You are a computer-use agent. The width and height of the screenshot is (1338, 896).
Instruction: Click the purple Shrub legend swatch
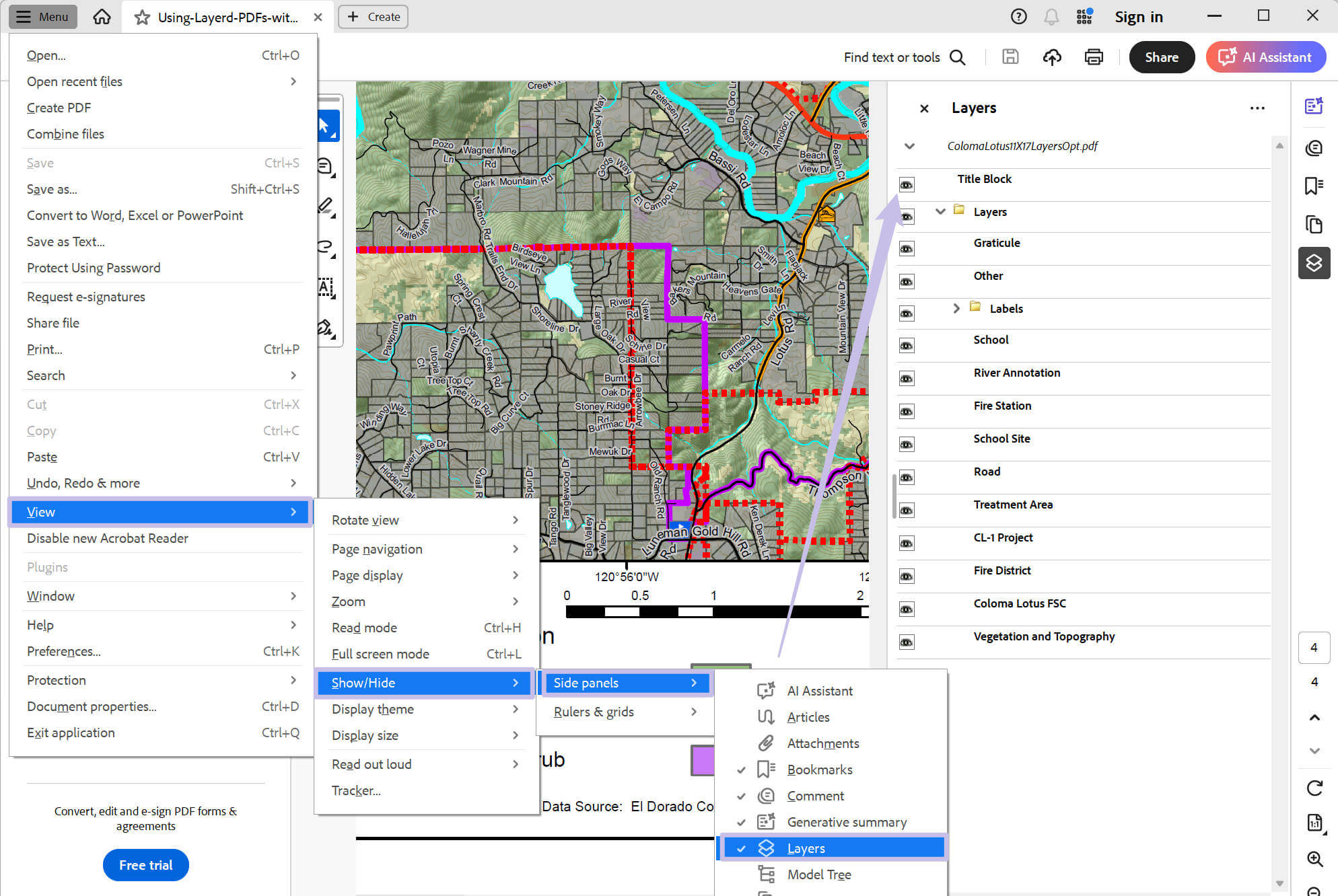click(x=703, y=760)
